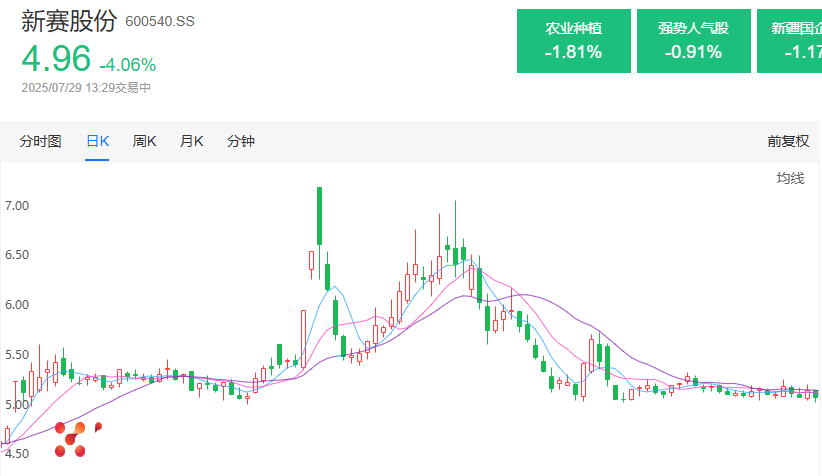Viewport: 822px width, 476px height.
Task: Click the stock code 600540.SS
Action: pos(160,21)
